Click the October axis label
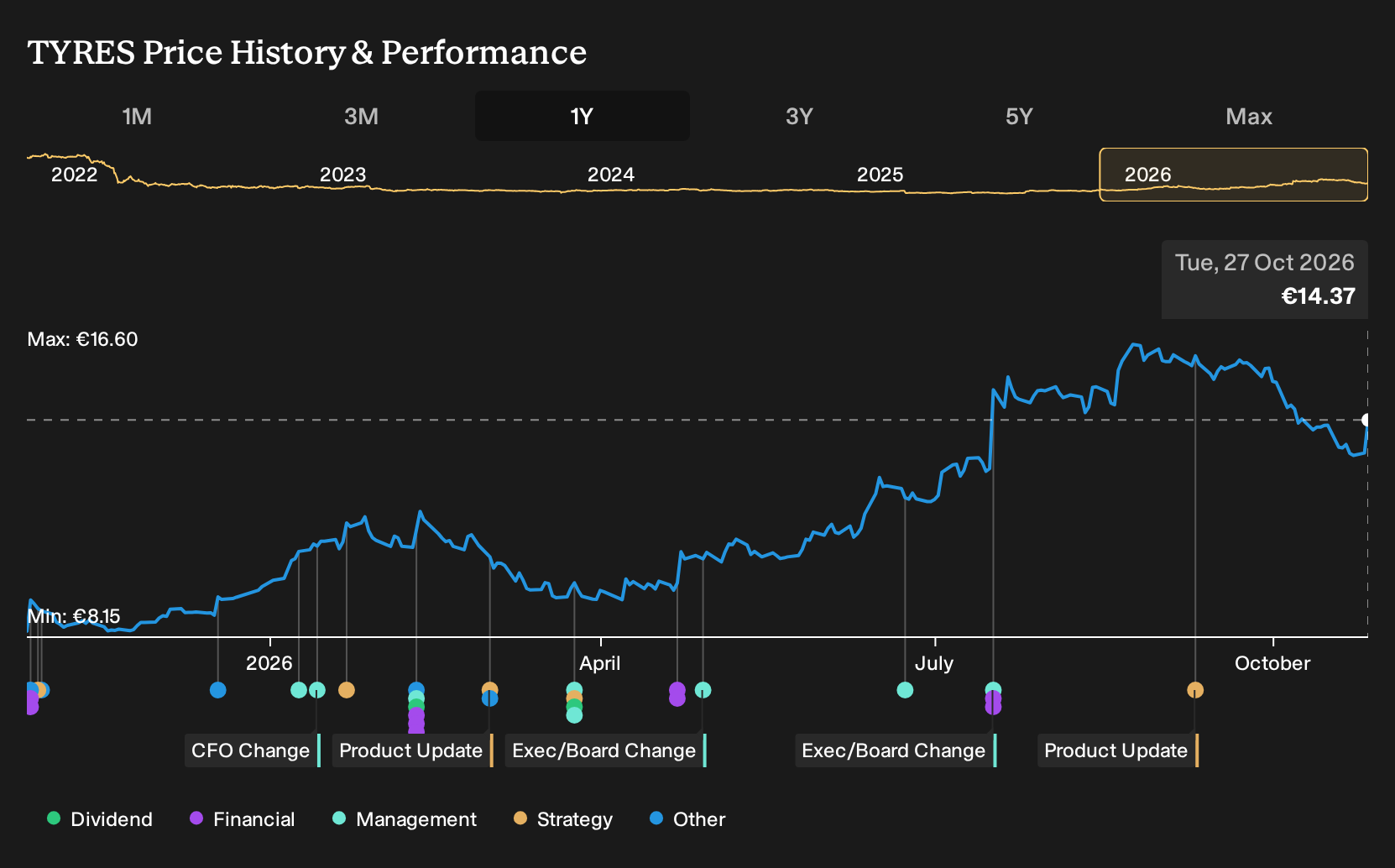Viewport: 1395px width, 868px height. [1272, 663]
